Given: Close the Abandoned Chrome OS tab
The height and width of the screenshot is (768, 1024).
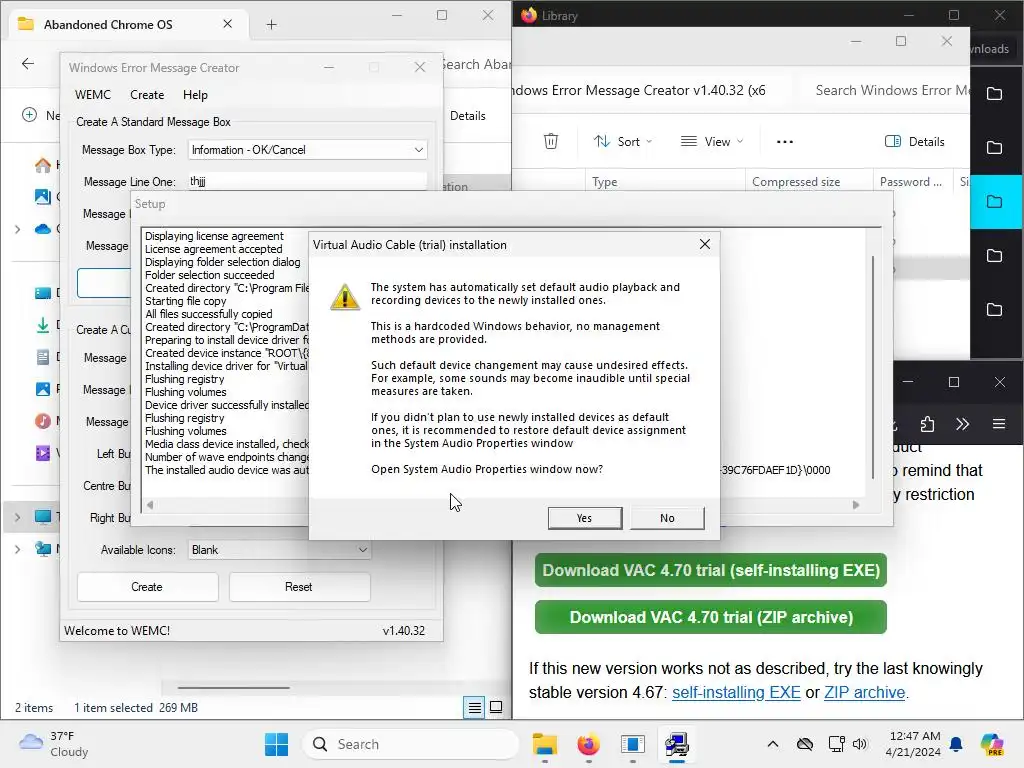Looking at the screenshot, I should (227, 24).
